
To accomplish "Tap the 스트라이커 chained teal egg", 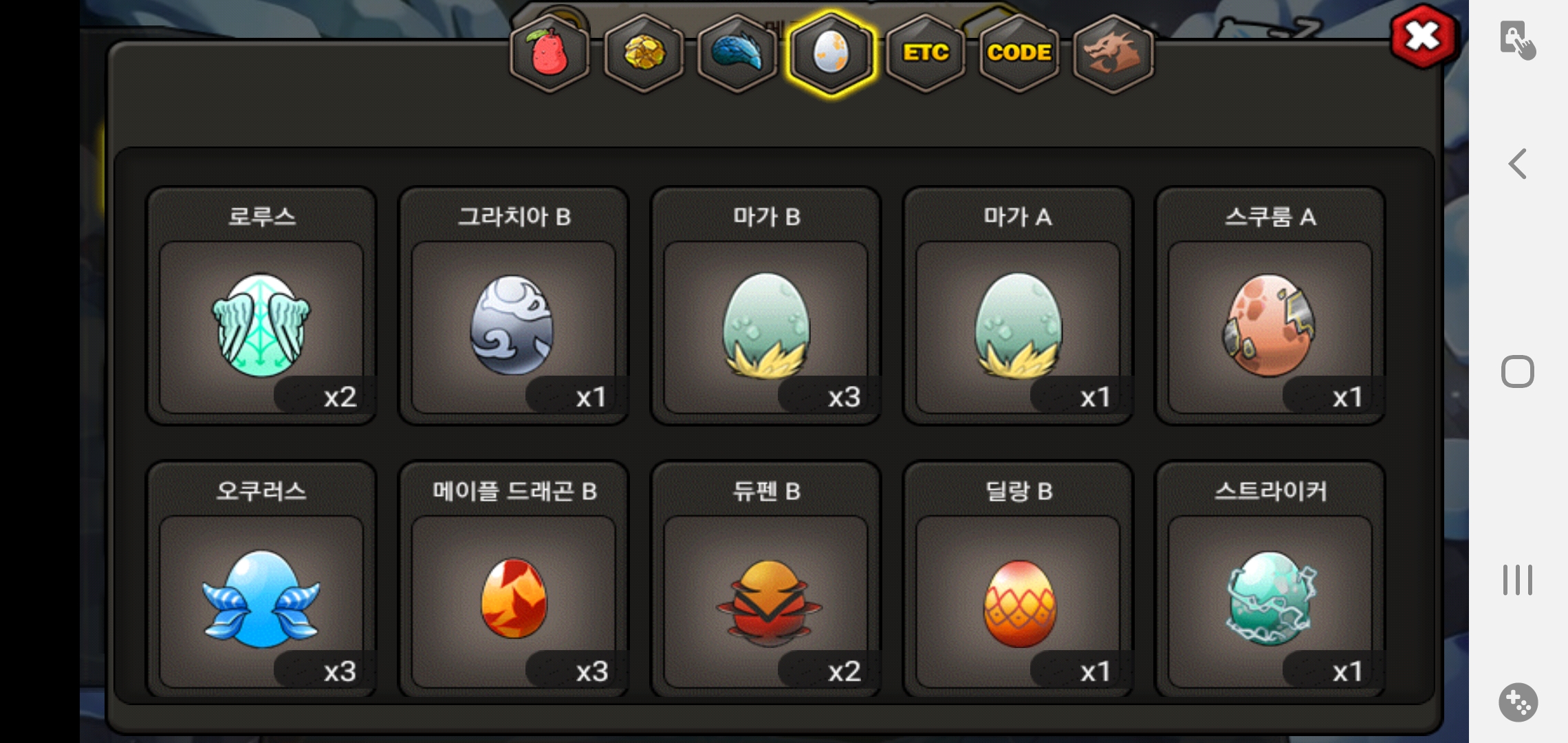I will (x=1270, y=579).
